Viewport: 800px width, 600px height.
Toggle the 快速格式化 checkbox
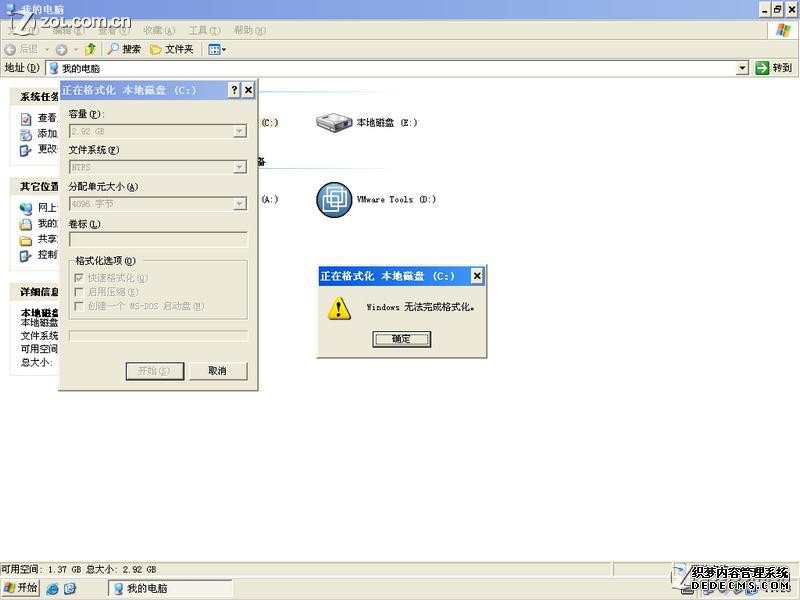click(79, 278)
